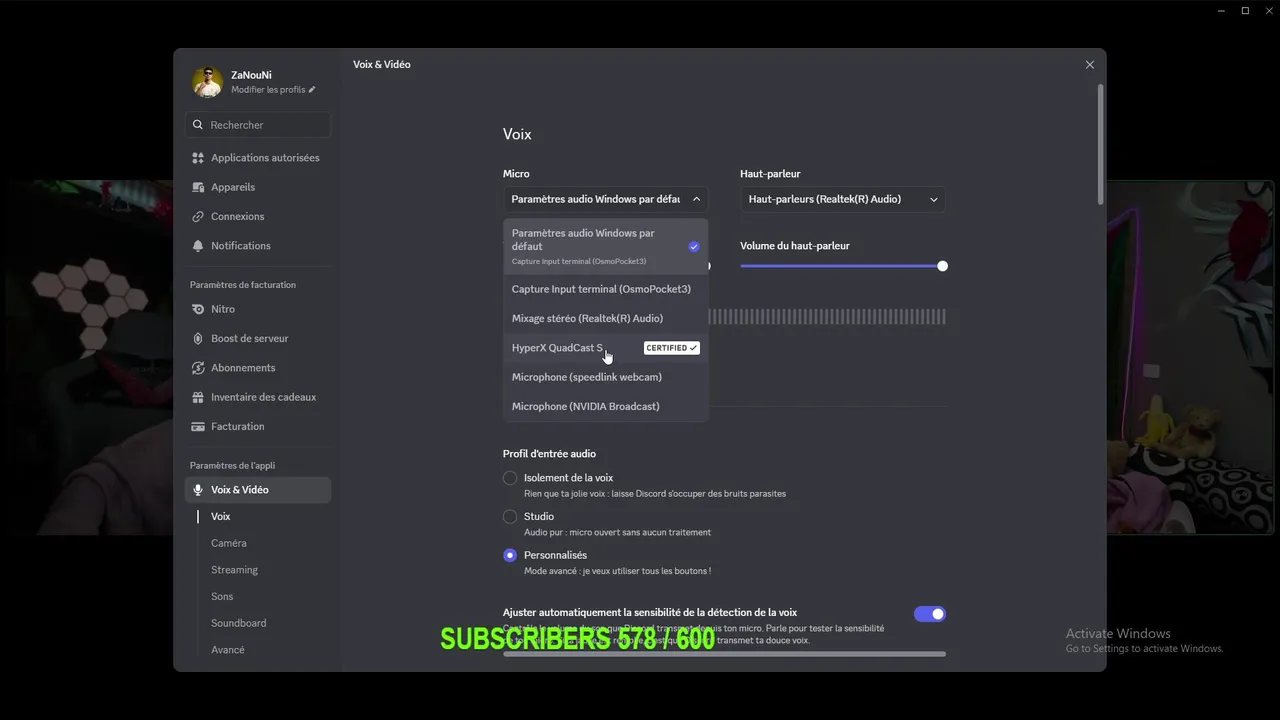Open Connexions settings page
This screenshot has width=1280, height=720.
click(x=258, y=216)
